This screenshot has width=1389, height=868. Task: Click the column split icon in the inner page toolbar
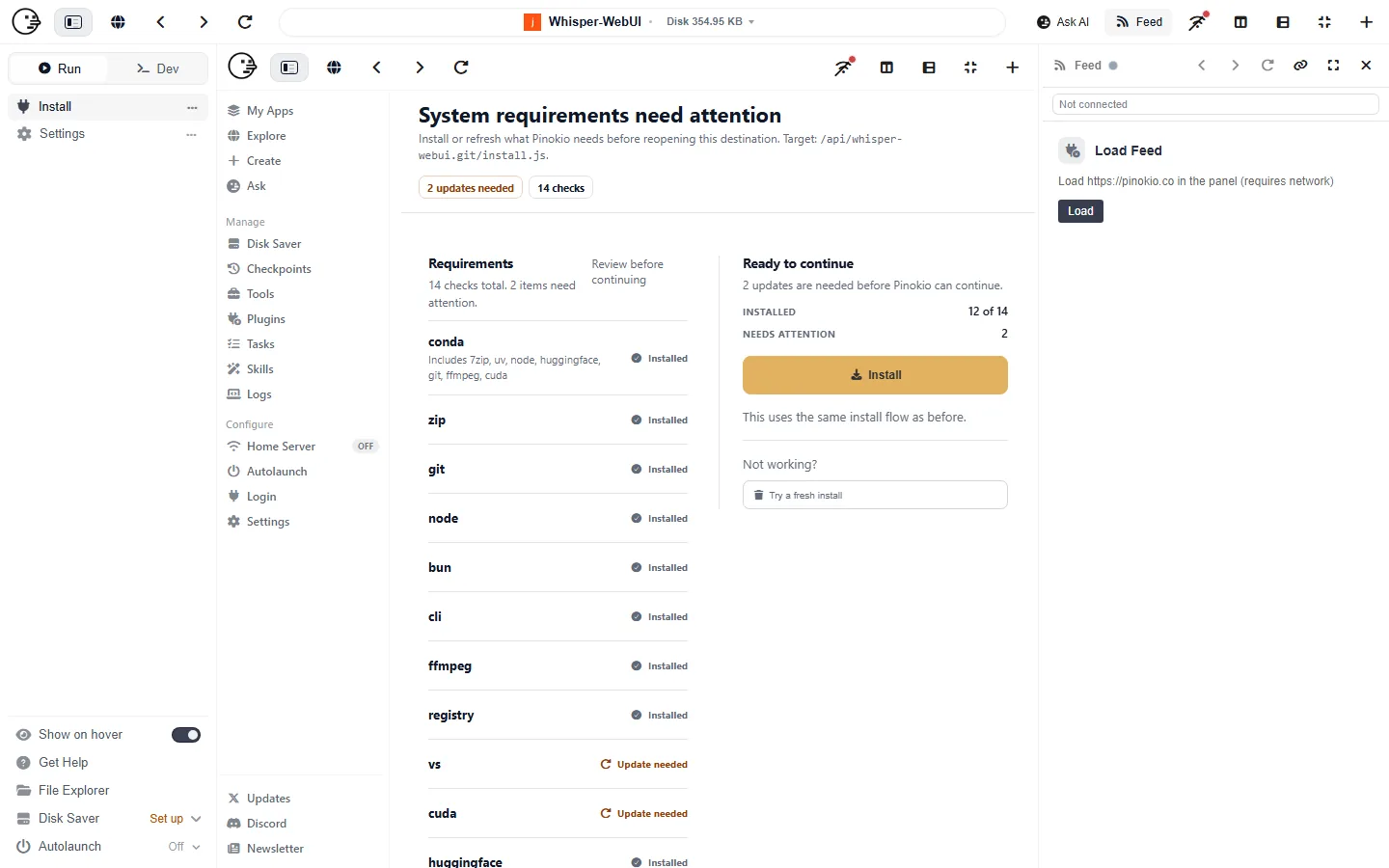click(x=886, y=68)
